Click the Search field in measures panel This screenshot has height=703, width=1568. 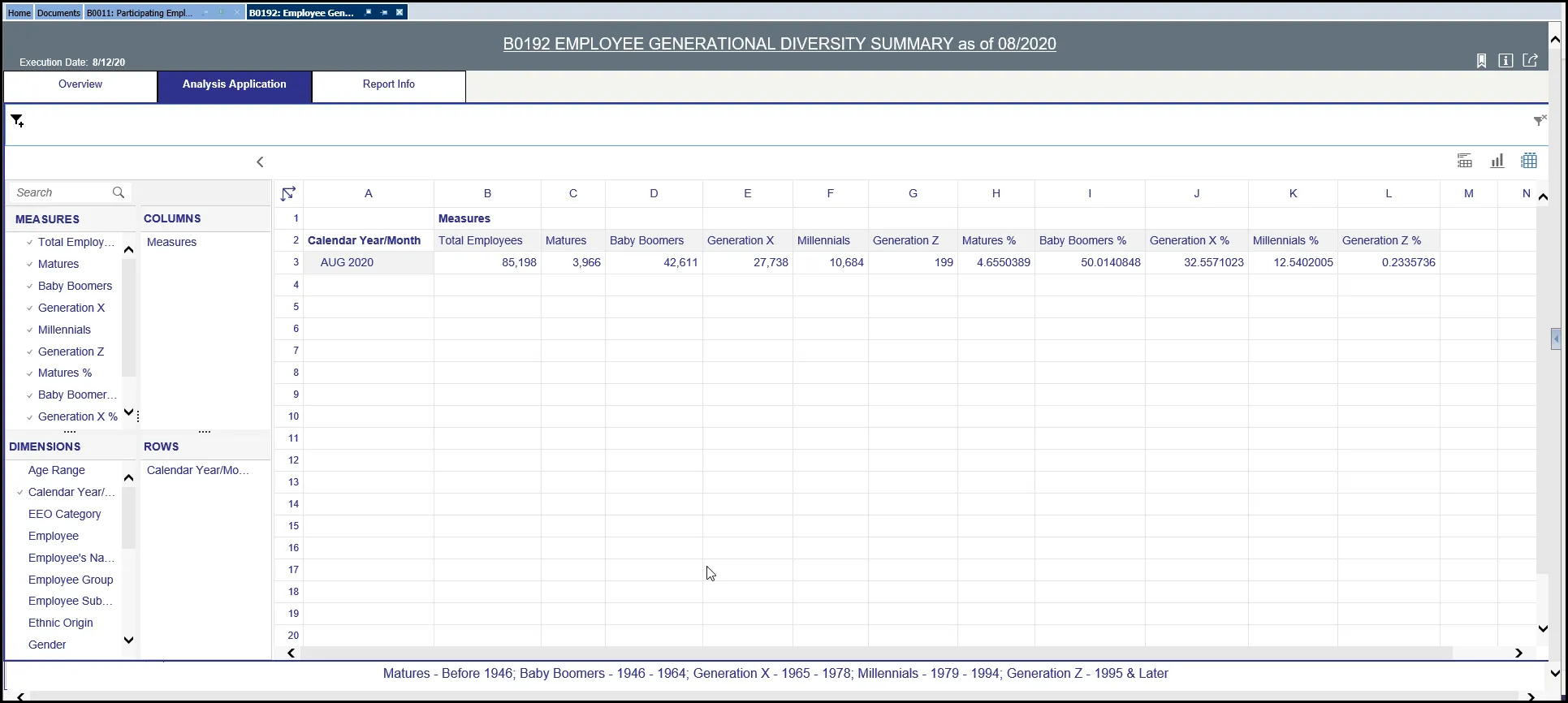[x=62, y=192]
